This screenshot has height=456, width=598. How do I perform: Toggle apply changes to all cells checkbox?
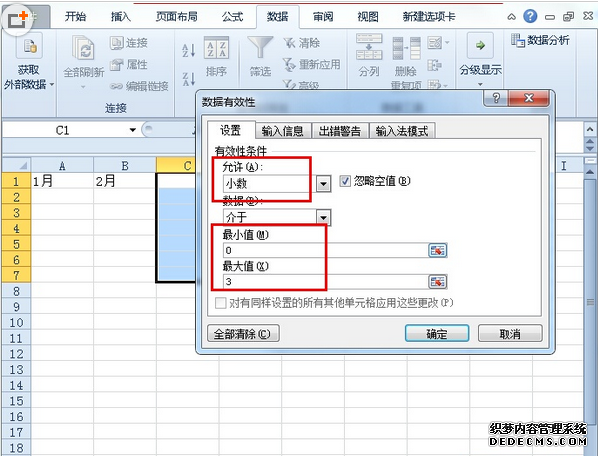click(x=220, y=303)
